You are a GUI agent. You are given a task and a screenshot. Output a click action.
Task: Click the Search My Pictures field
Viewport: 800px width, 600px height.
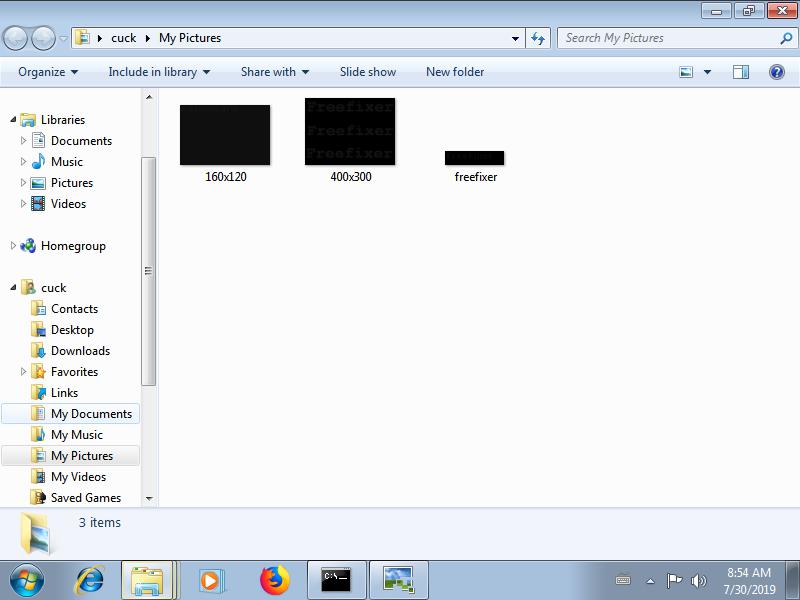point(668,38)
